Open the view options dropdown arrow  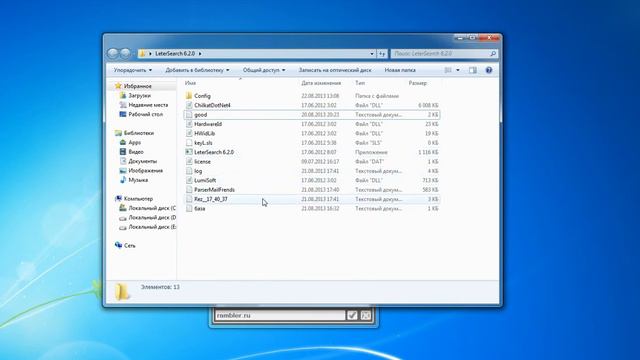point(458,70)
